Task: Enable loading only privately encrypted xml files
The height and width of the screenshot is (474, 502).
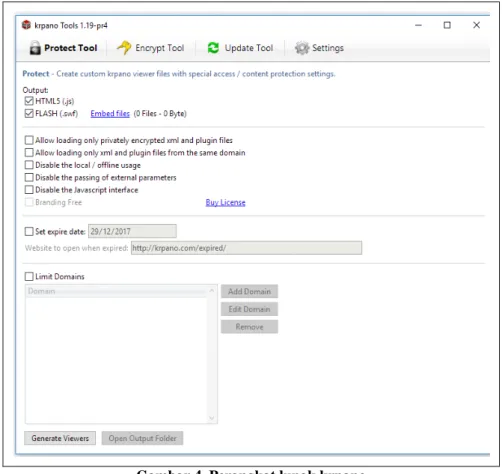Action: pos(29,140)
